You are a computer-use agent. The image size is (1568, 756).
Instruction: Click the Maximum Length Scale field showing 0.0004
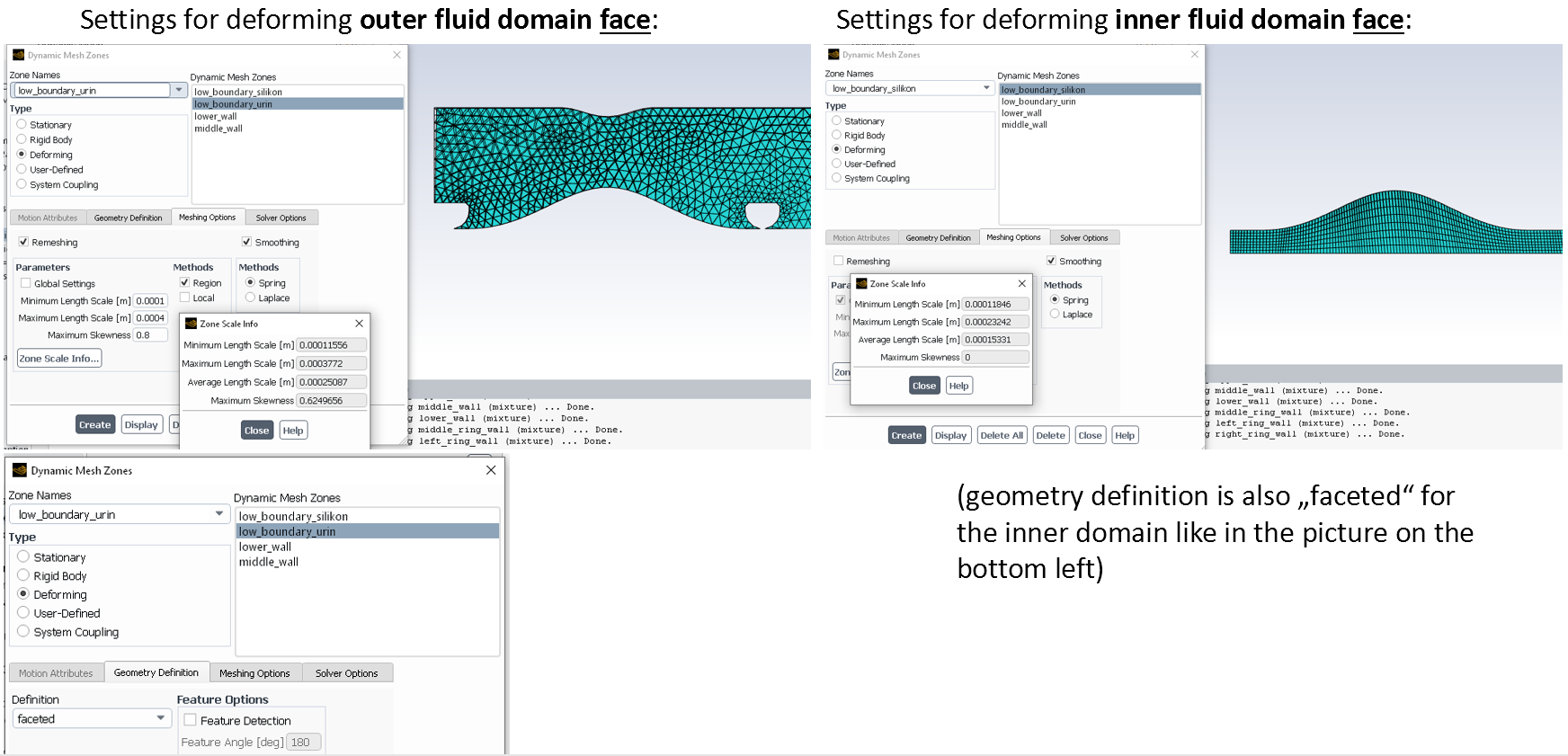coord(150,318)
